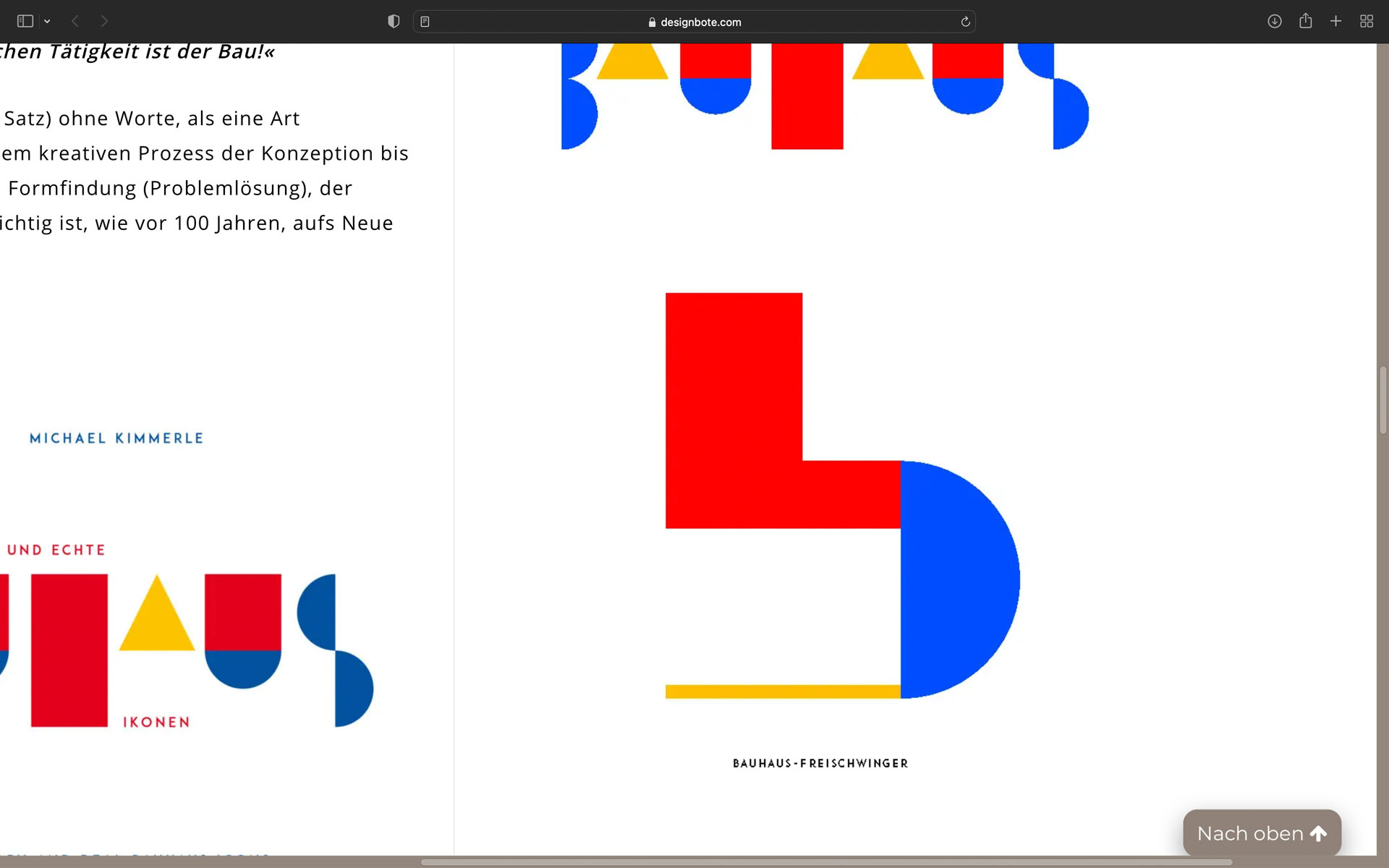Image resolution: width=1389 pixels, height=868 pixels.
Task: Open a new tab
Action: (1335, 22)
